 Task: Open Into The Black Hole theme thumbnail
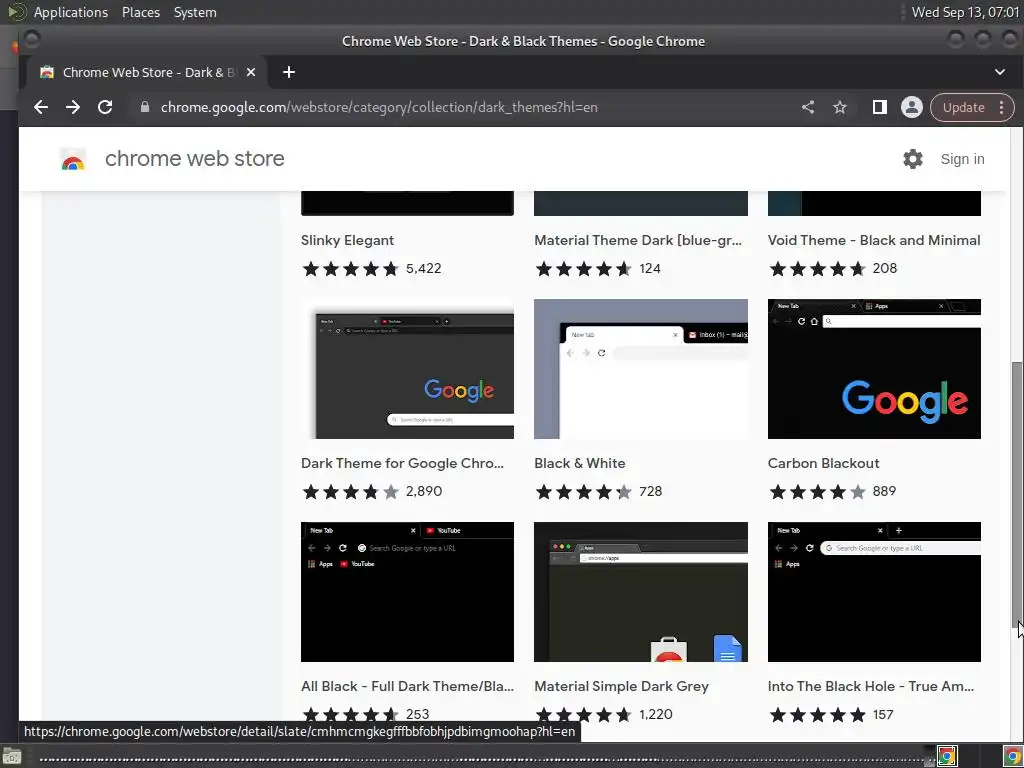(874, 592)
